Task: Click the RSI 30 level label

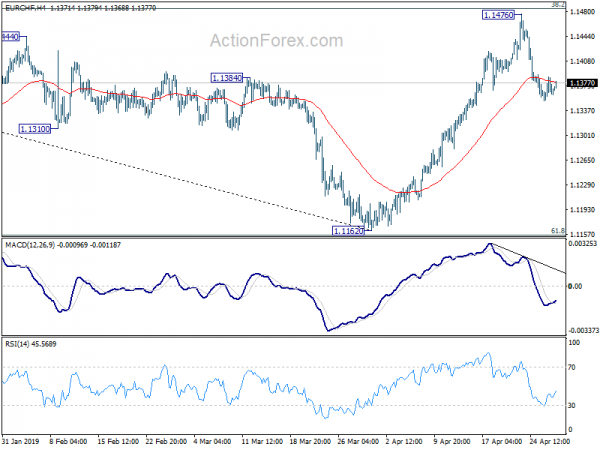Action: pos(572,405)
